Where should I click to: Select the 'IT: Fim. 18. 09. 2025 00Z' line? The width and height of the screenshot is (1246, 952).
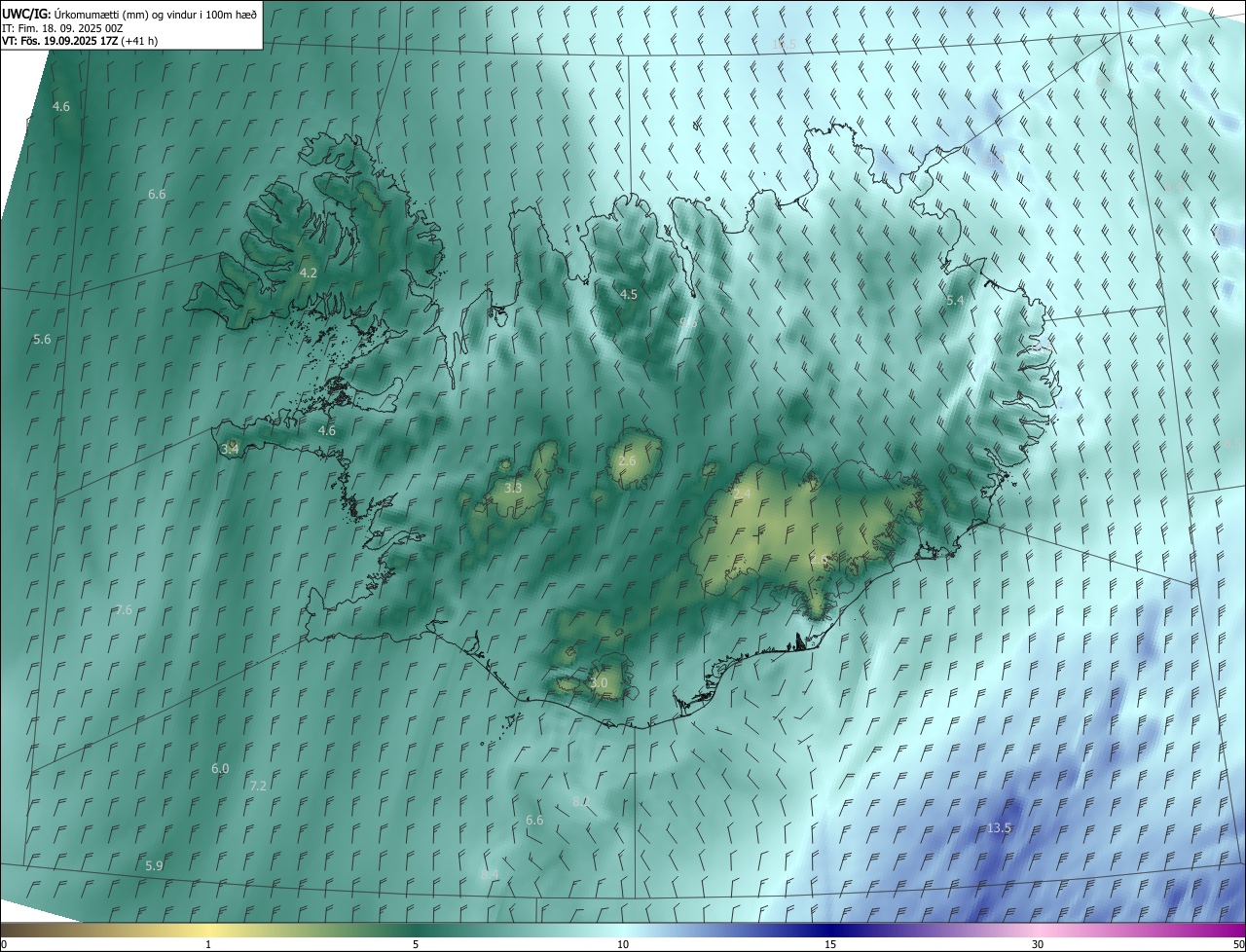[63, 28]
